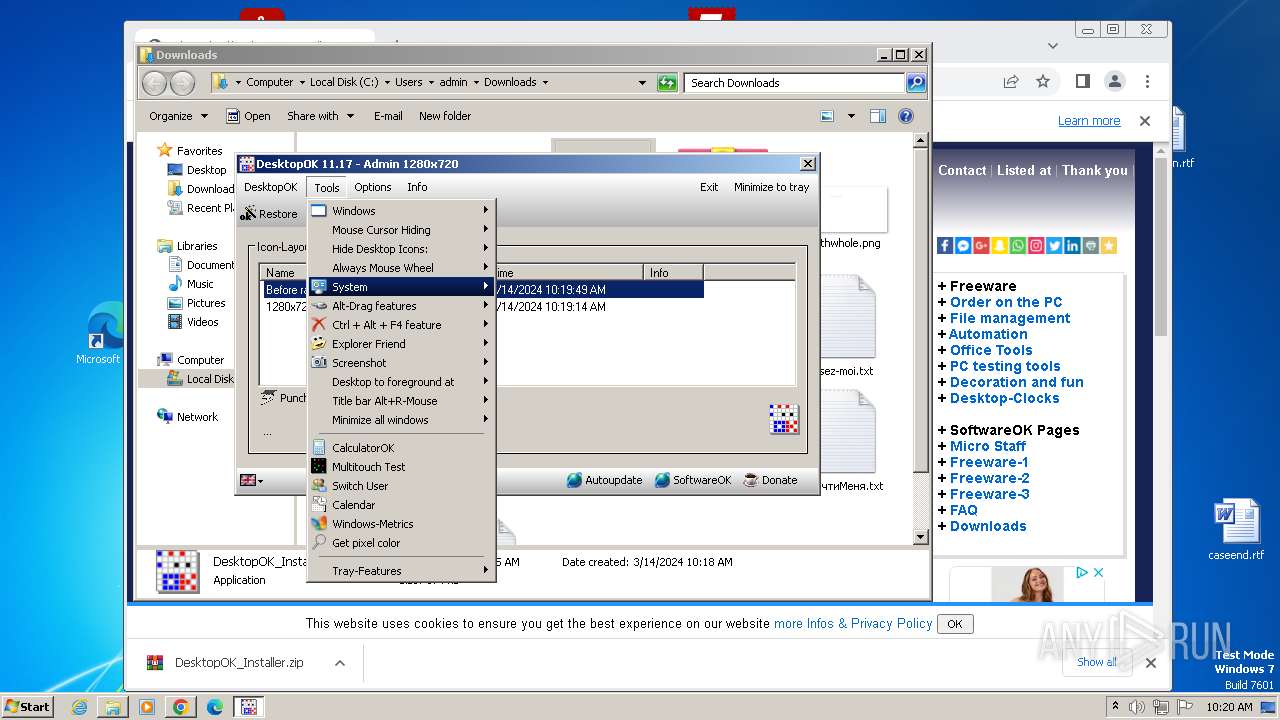
Task: Toggle the Chrome side panel
Action: 1082,81
